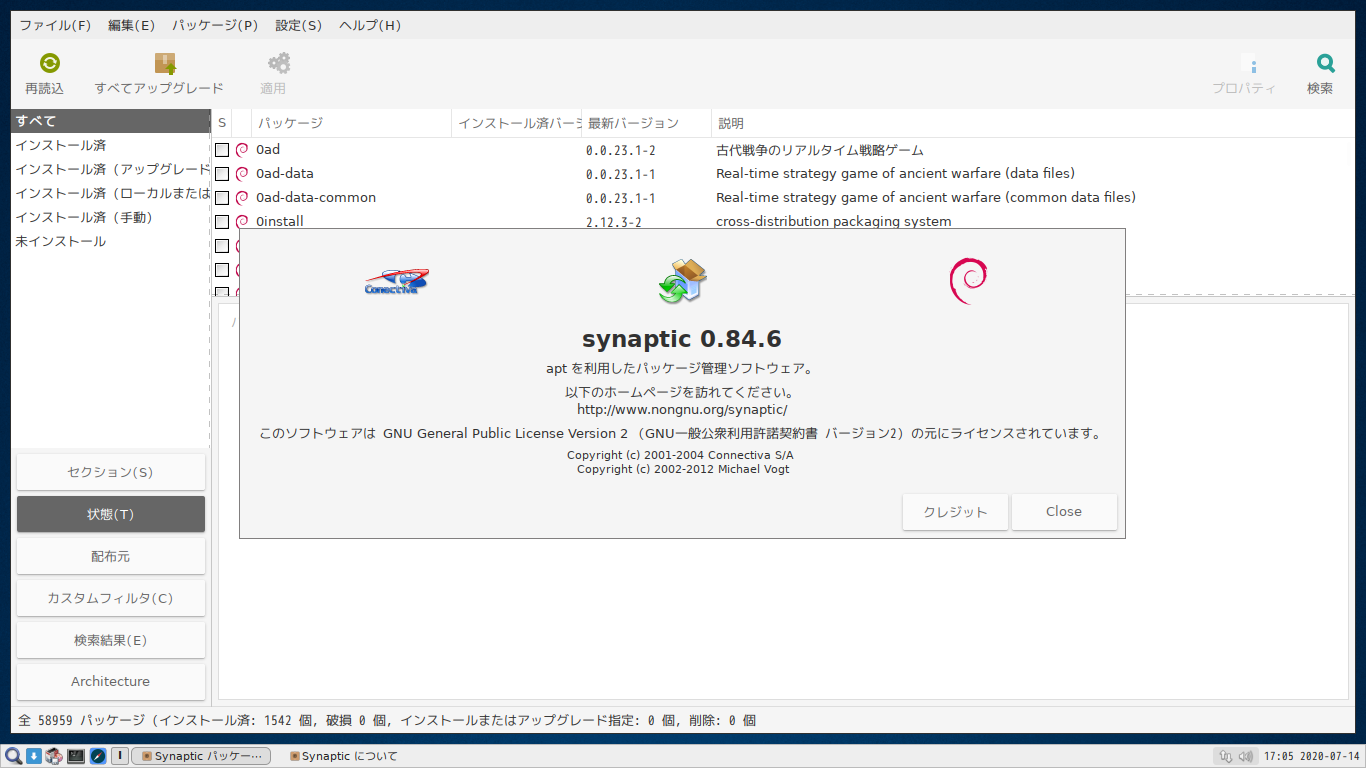
Task: Toggle the status checkbox for 0install
Action: click(222, 222)
